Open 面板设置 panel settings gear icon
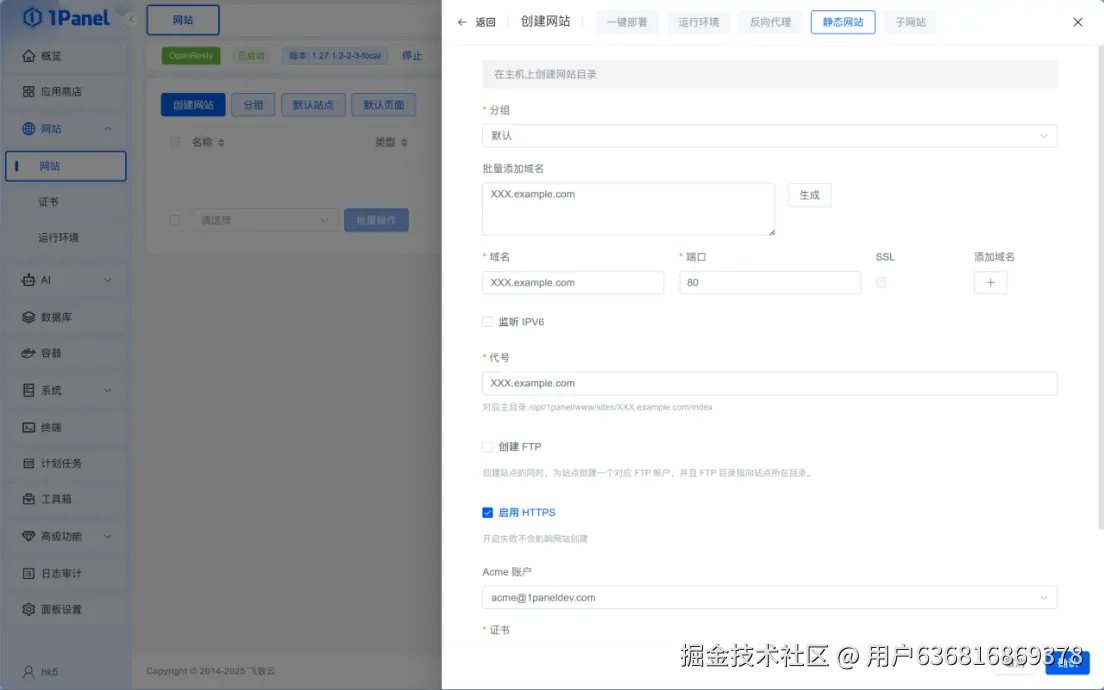The height and width of the screenshot is (690, 1104). [x=28, y=610]
